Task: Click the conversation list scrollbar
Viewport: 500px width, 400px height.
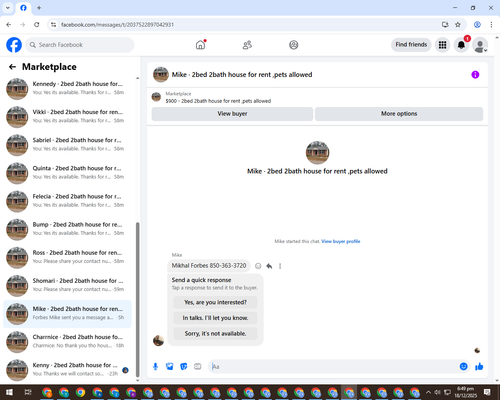Action: 137,300
